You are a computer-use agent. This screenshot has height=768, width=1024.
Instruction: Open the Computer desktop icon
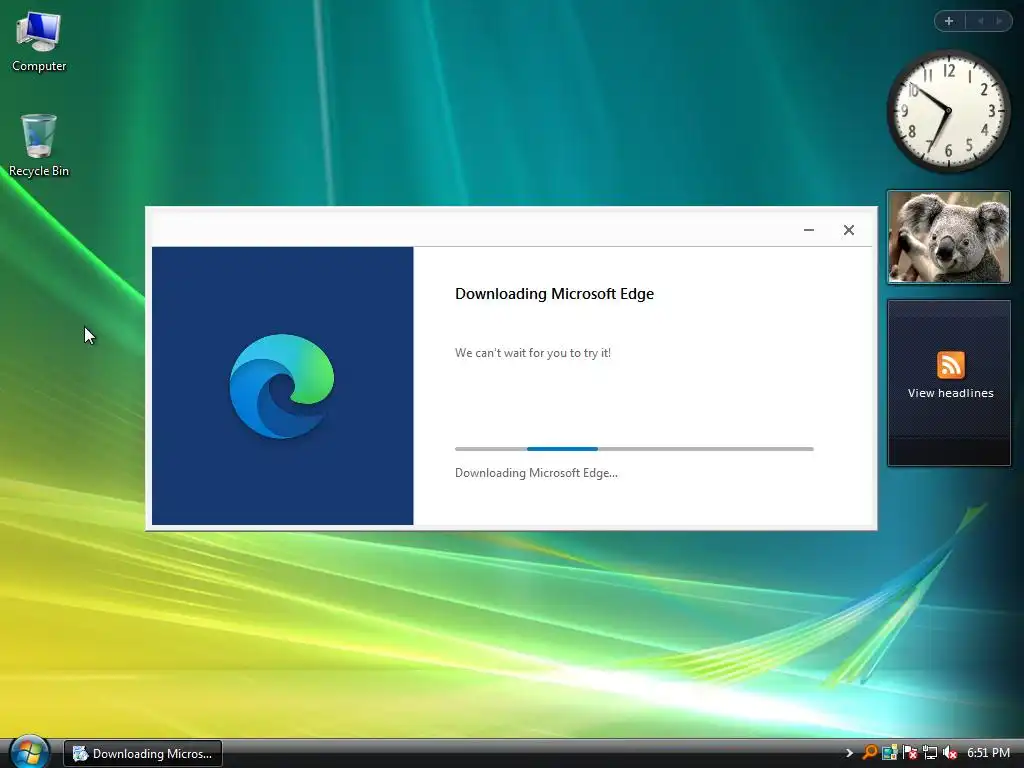(39, 42)
